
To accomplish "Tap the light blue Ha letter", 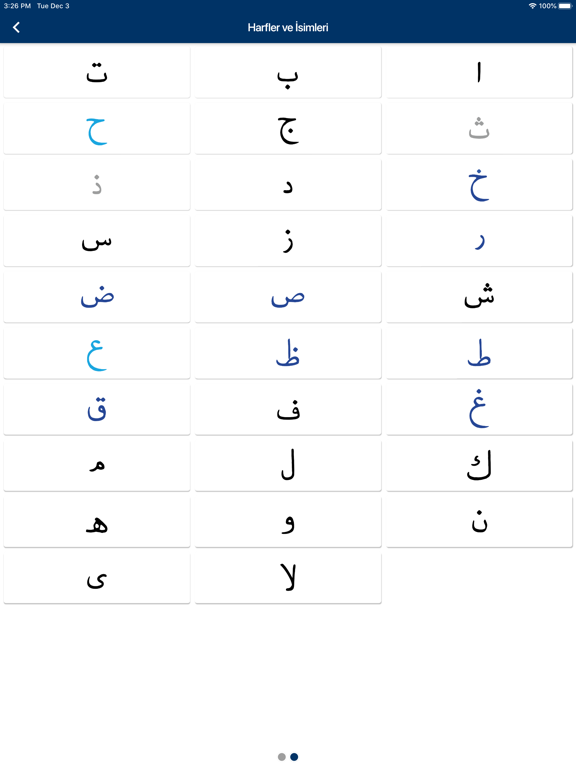I will click(x=96, y=129).
